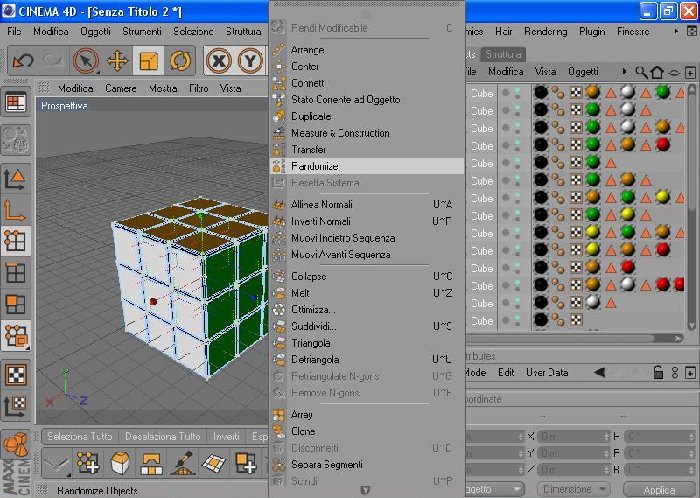Choose Arrange from the open menu
Image resolution: width=700 pixels, height=498 pixels.
click(x=367, y=50)
